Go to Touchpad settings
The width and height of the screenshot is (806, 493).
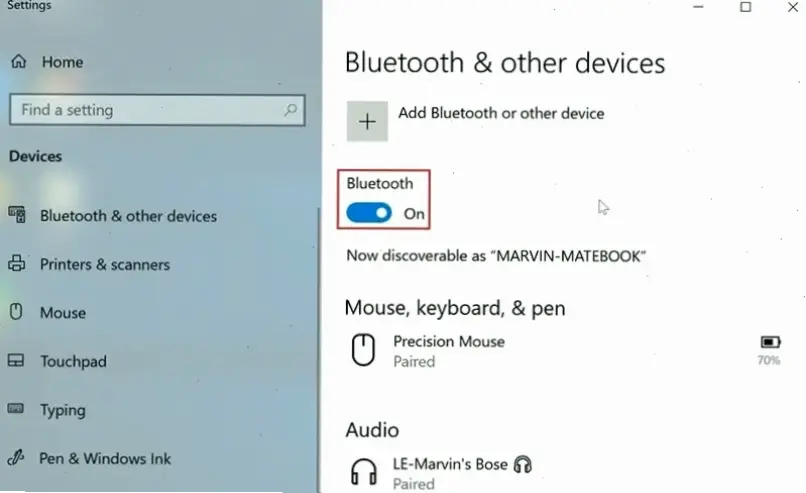pyautogui.click(x=73, y=361)
